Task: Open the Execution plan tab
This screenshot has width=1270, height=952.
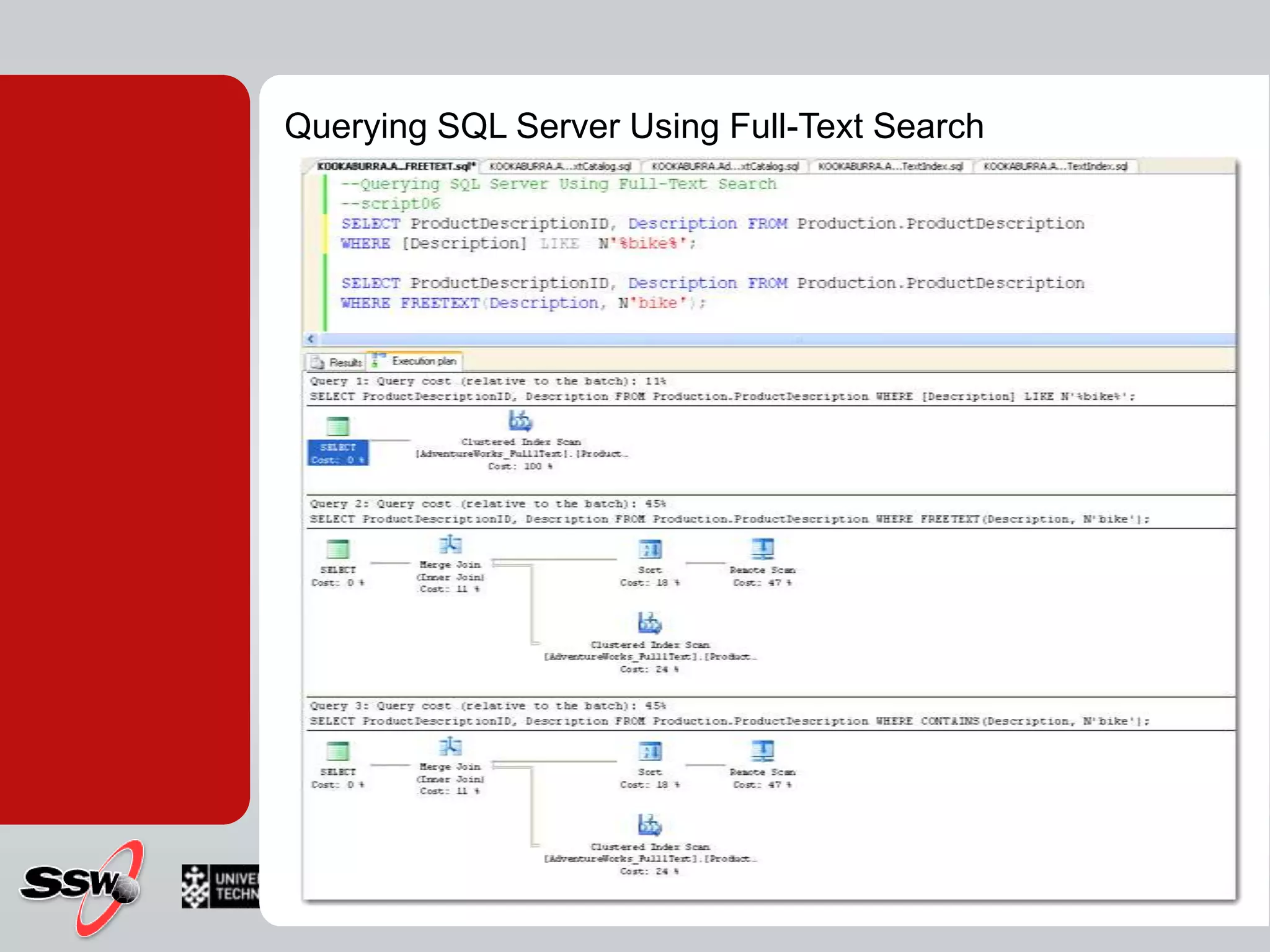Action: point(416,361)
